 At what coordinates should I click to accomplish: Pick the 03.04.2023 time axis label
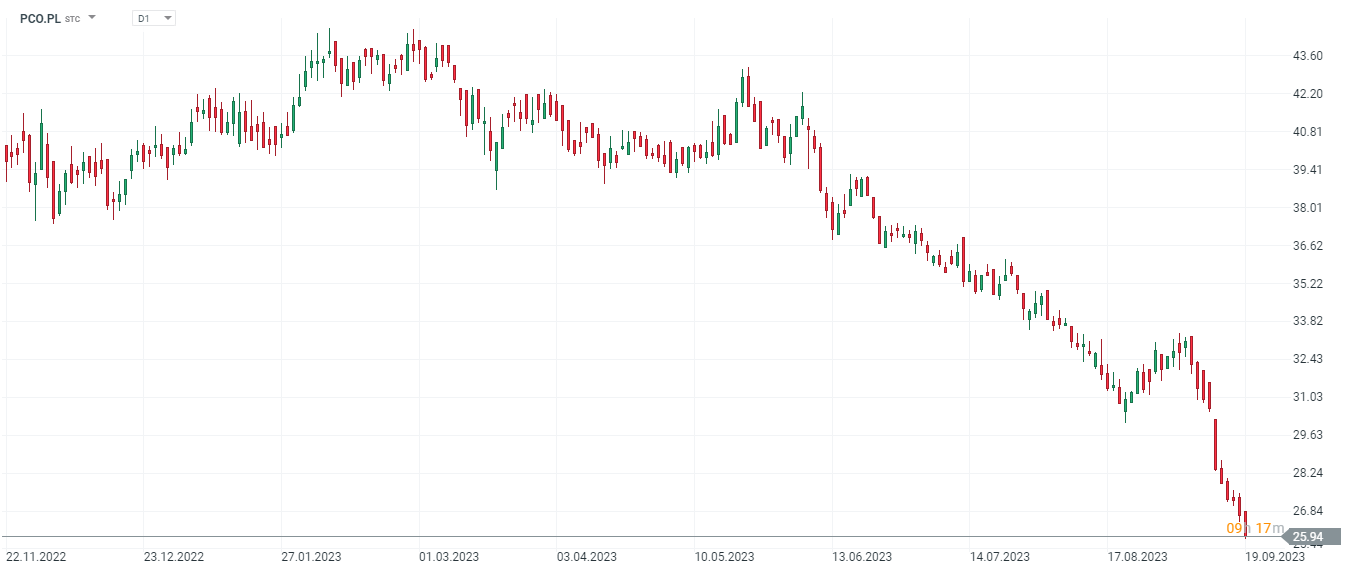[587, 556]
